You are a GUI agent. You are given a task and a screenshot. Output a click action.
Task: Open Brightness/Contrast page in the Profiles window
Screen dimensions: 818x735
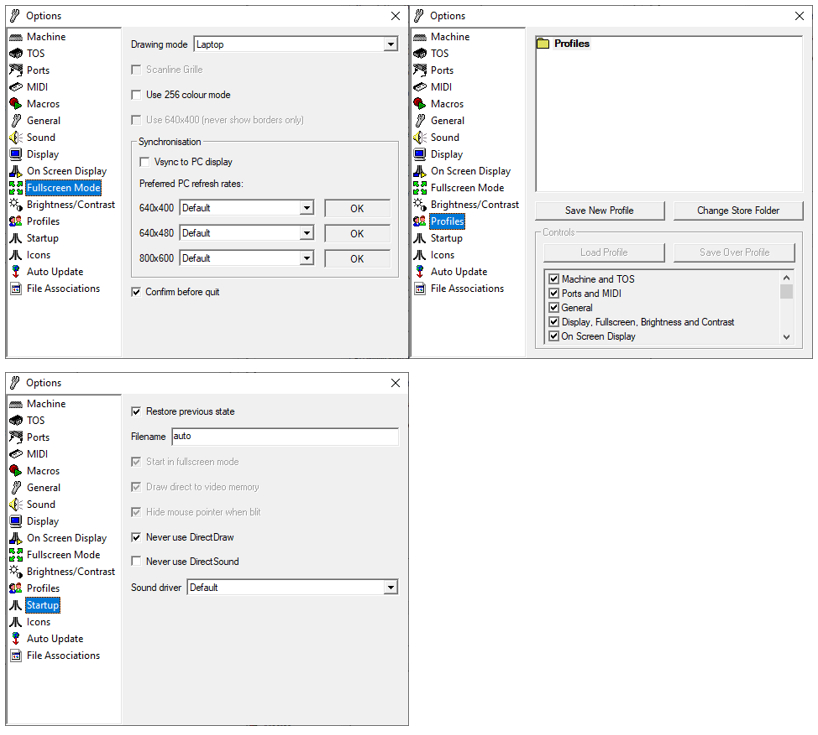[475, 204]
